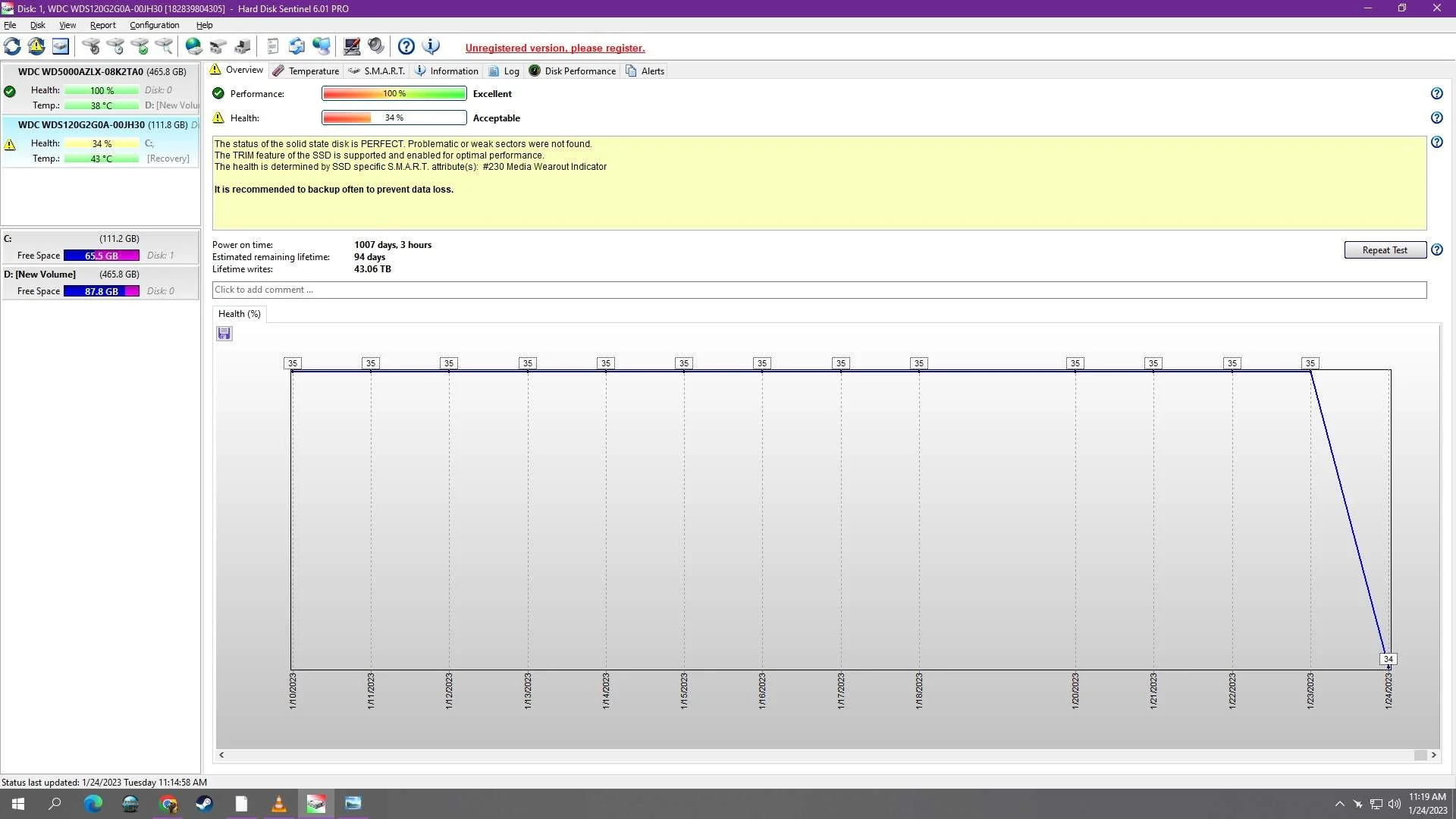Select the WDC WD5000AZLX-08K2TA0 disk entry
The height and width of the screenshot is (819, 1456).
coord(101,88)
